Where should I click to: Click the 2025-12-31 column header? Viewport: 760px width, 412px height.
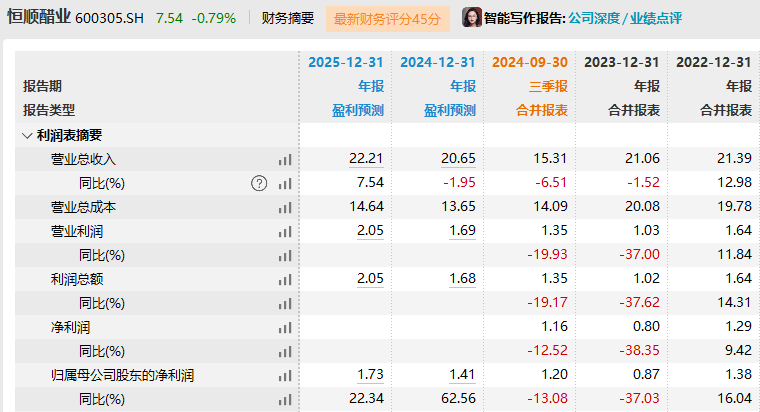point(346,63)
